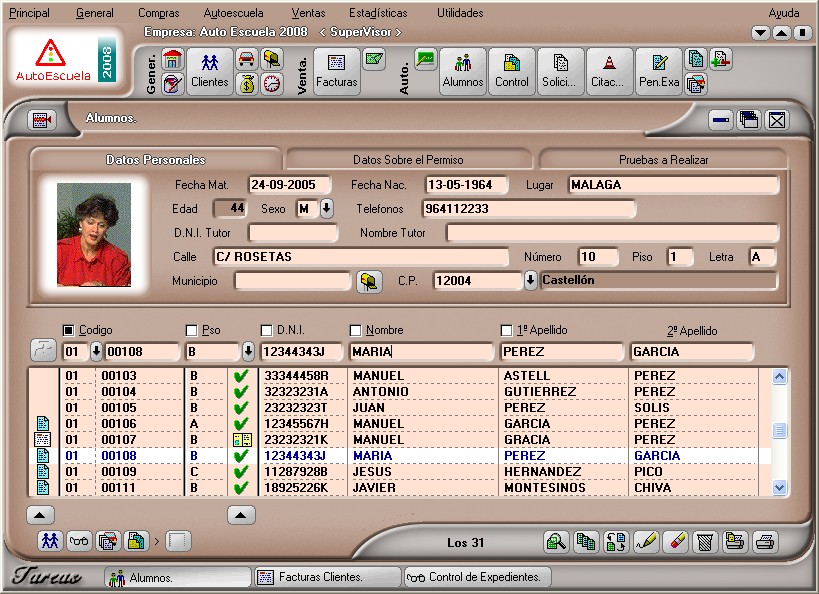Screen dimensions: 819x594
Task: Click the printer icon in bottom toolbar
Action: (x=765, y=542)
